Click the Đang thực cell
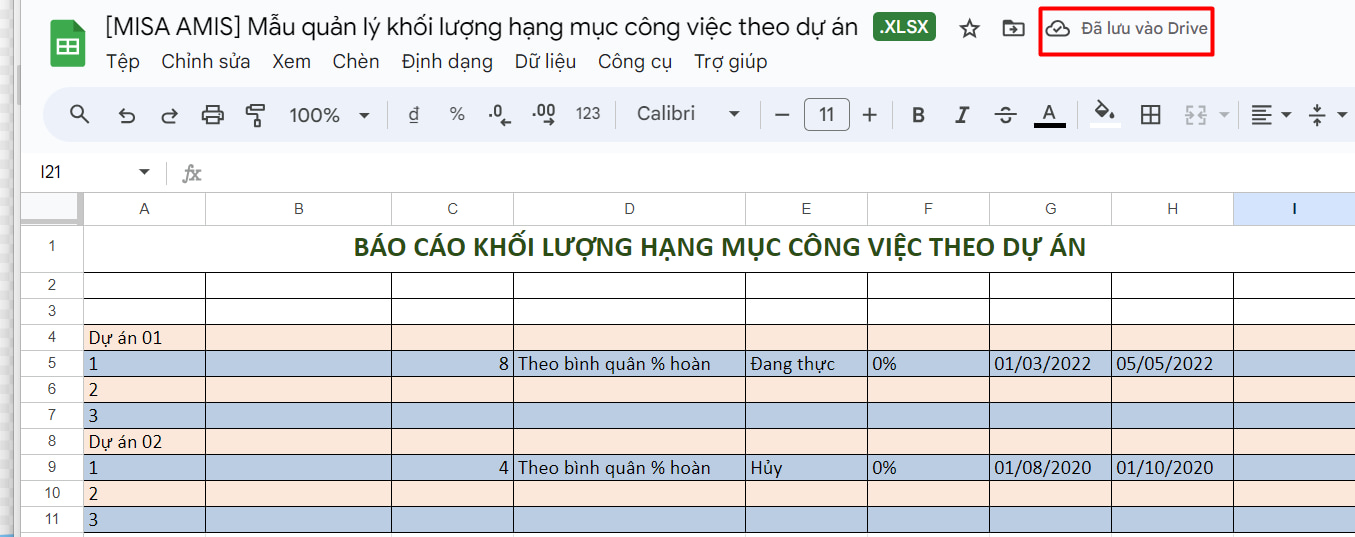The height and width of the screenshot is (537, 1355). pos(806,363)
